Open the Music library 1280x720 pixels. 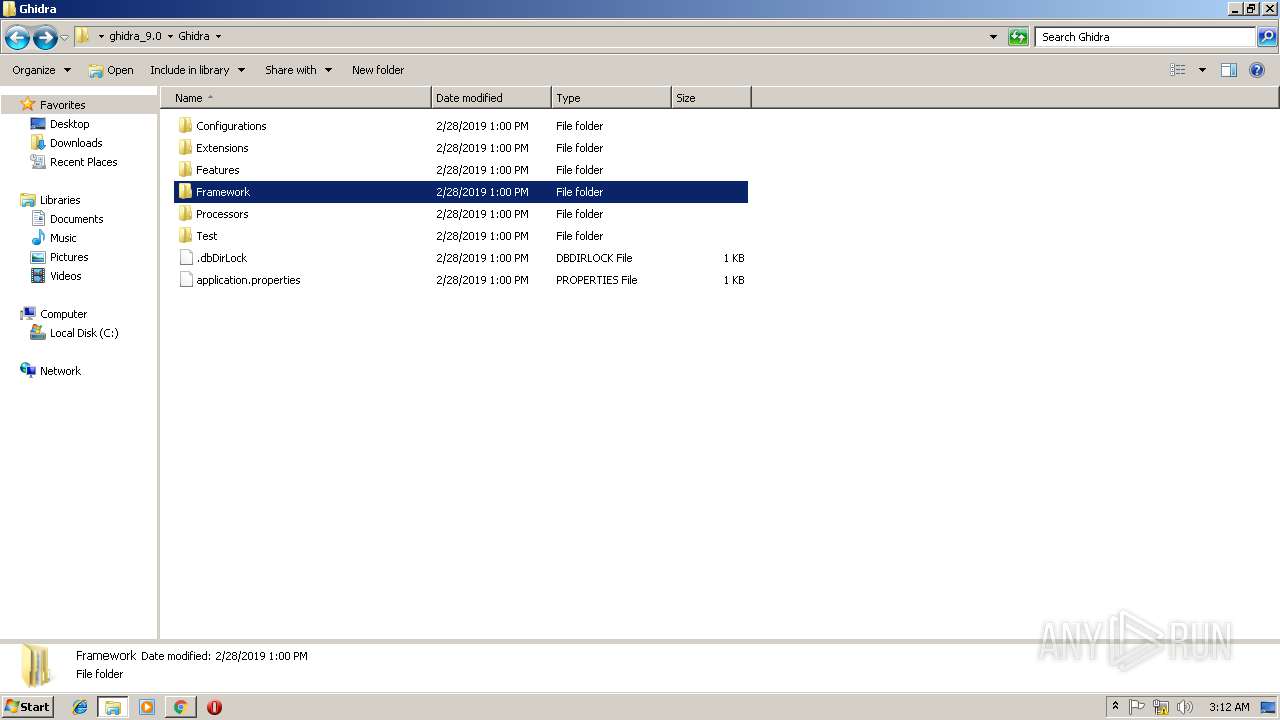63,238
